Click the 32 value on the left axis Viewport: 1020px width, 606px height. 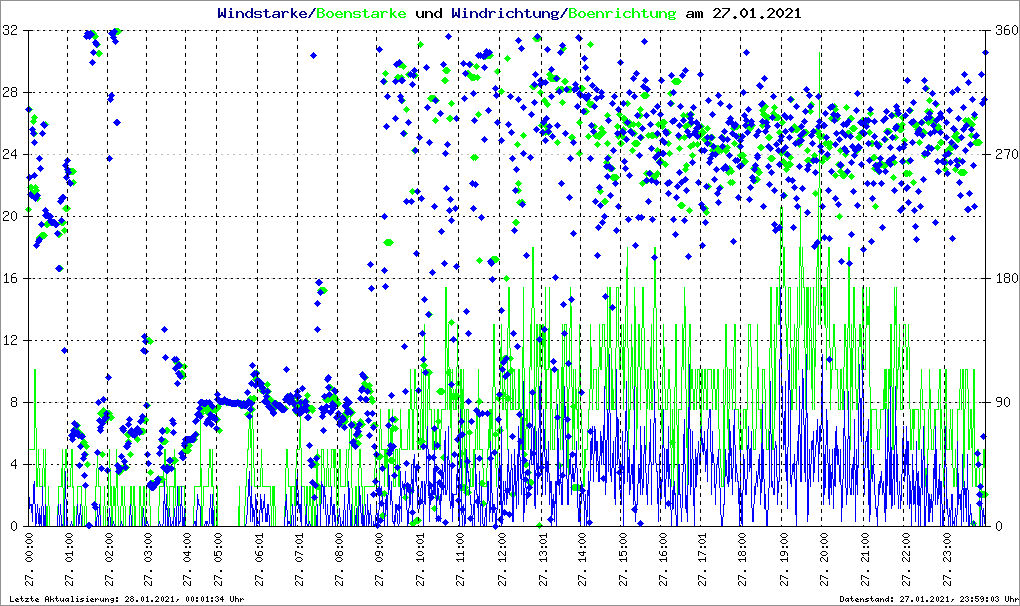[x=12, y=31]
